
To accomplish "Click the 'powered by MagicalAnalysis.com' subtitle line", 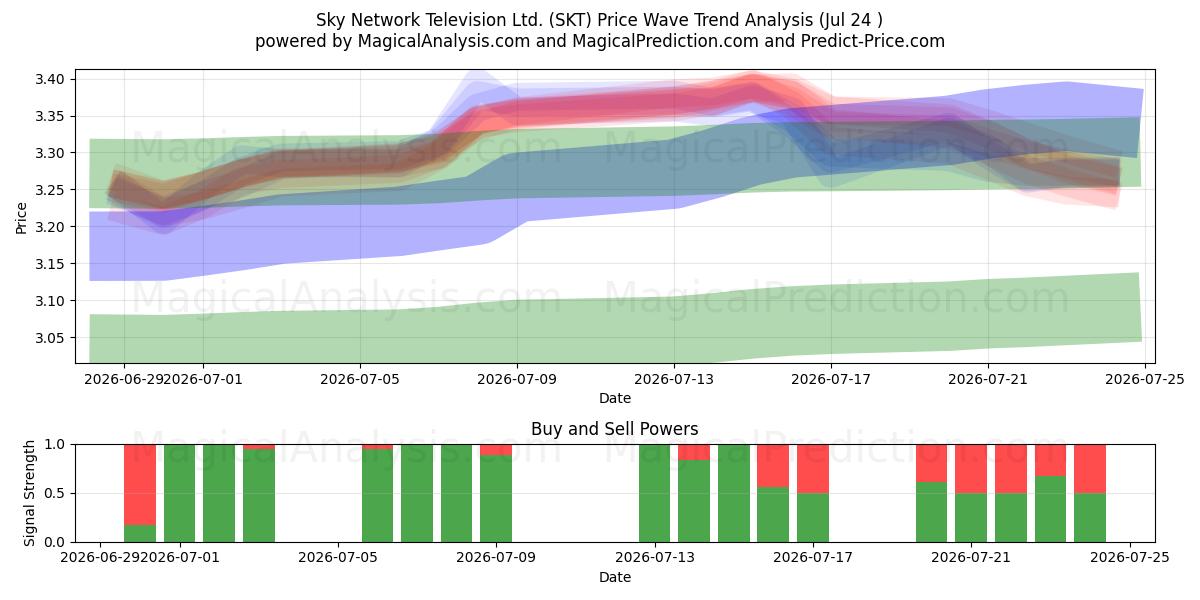I will pos(599,41).
